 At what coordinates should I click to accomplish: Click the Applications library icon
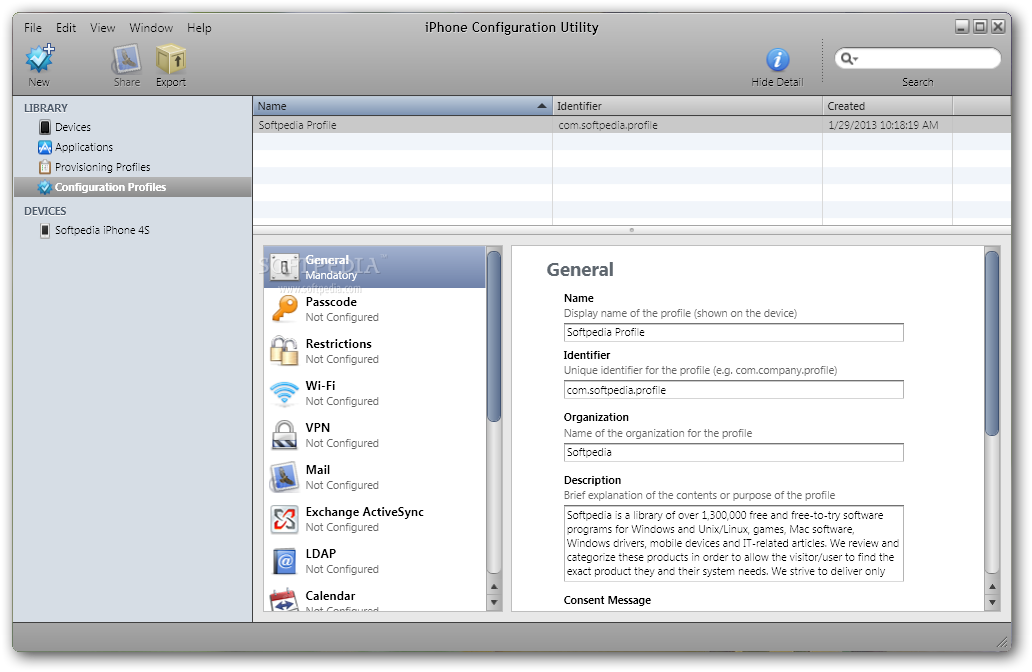[x=45, y=147]
